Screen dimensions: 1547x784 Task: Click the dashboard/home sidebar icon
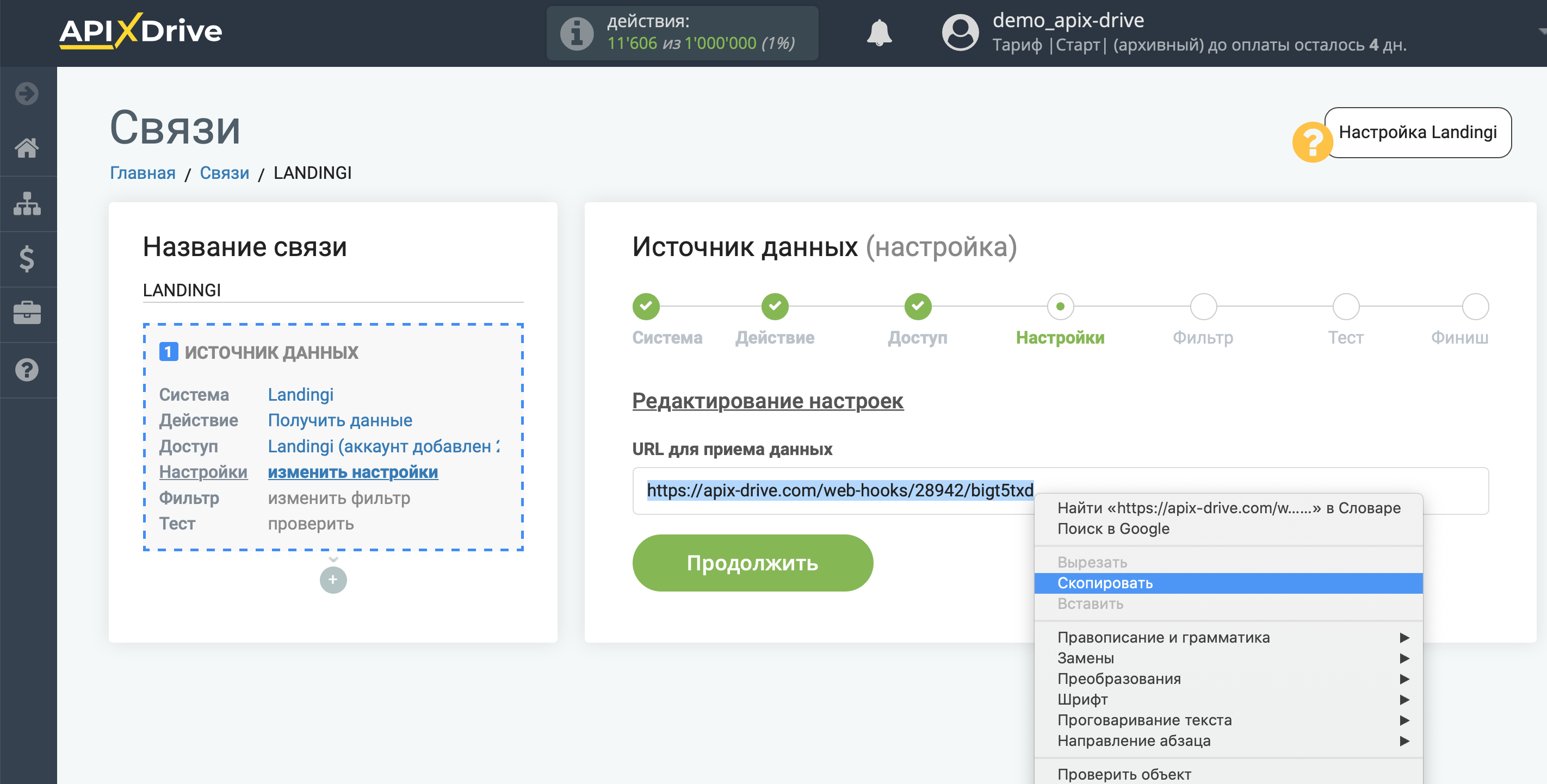[28, 147]
